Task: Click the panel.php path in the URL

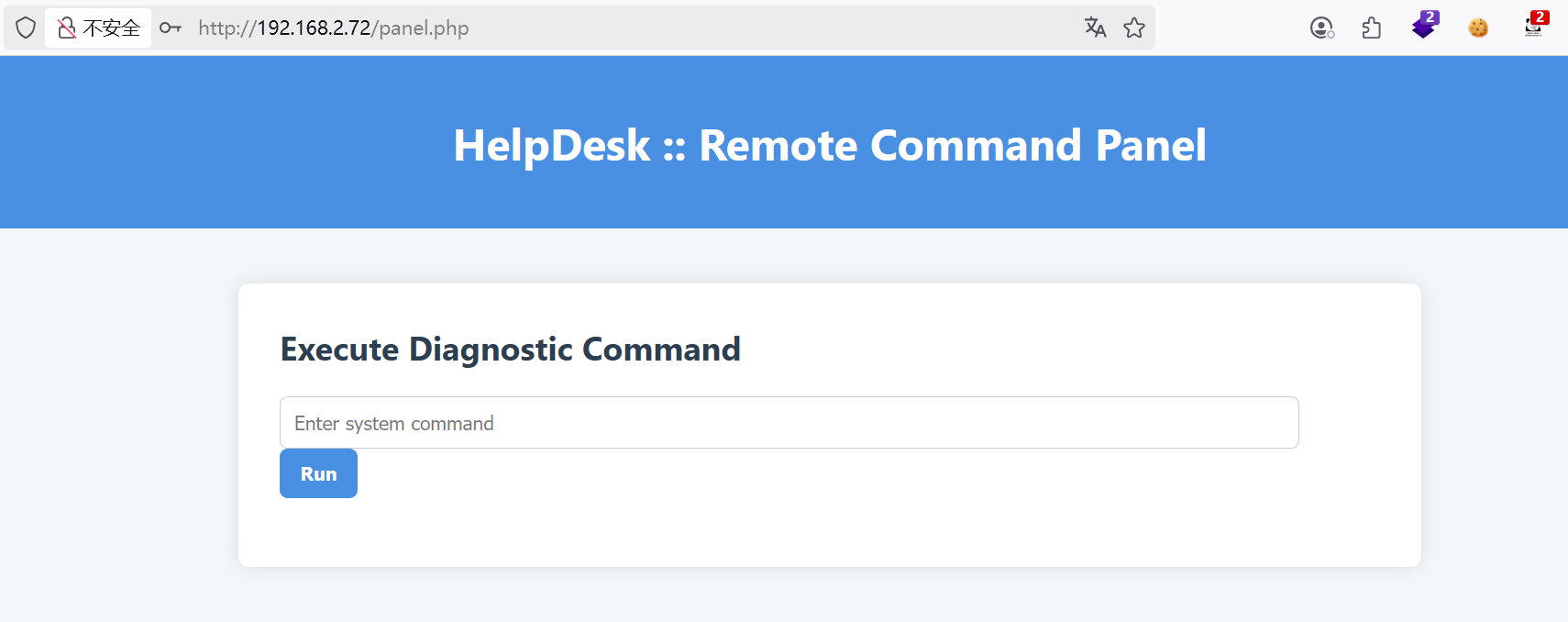Action: 424,28
